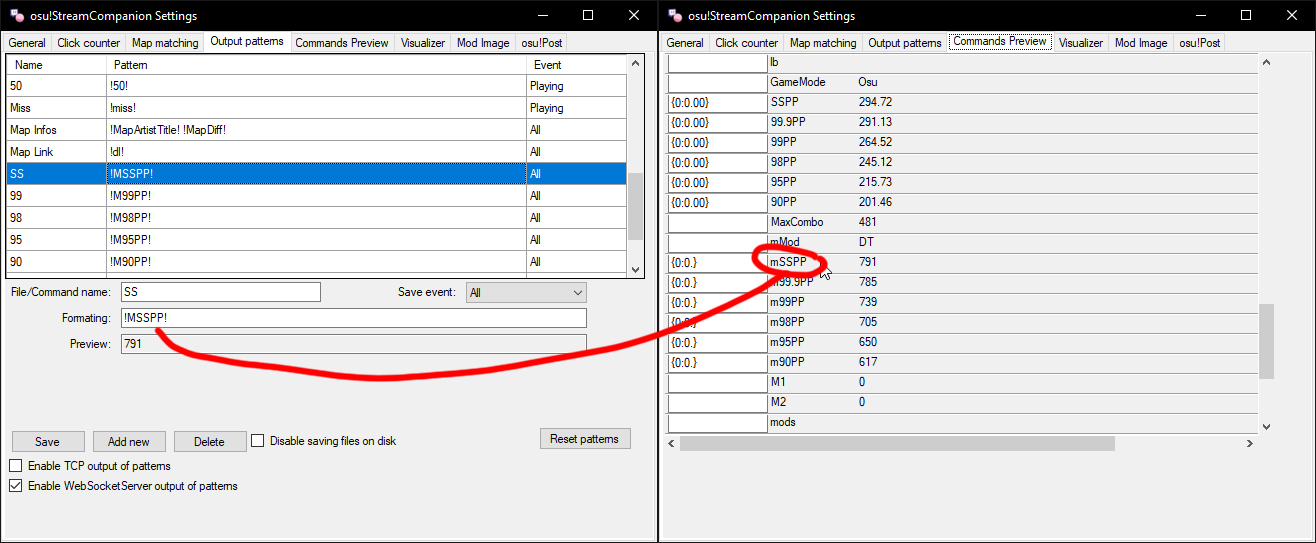Click the Add new button

128,442
